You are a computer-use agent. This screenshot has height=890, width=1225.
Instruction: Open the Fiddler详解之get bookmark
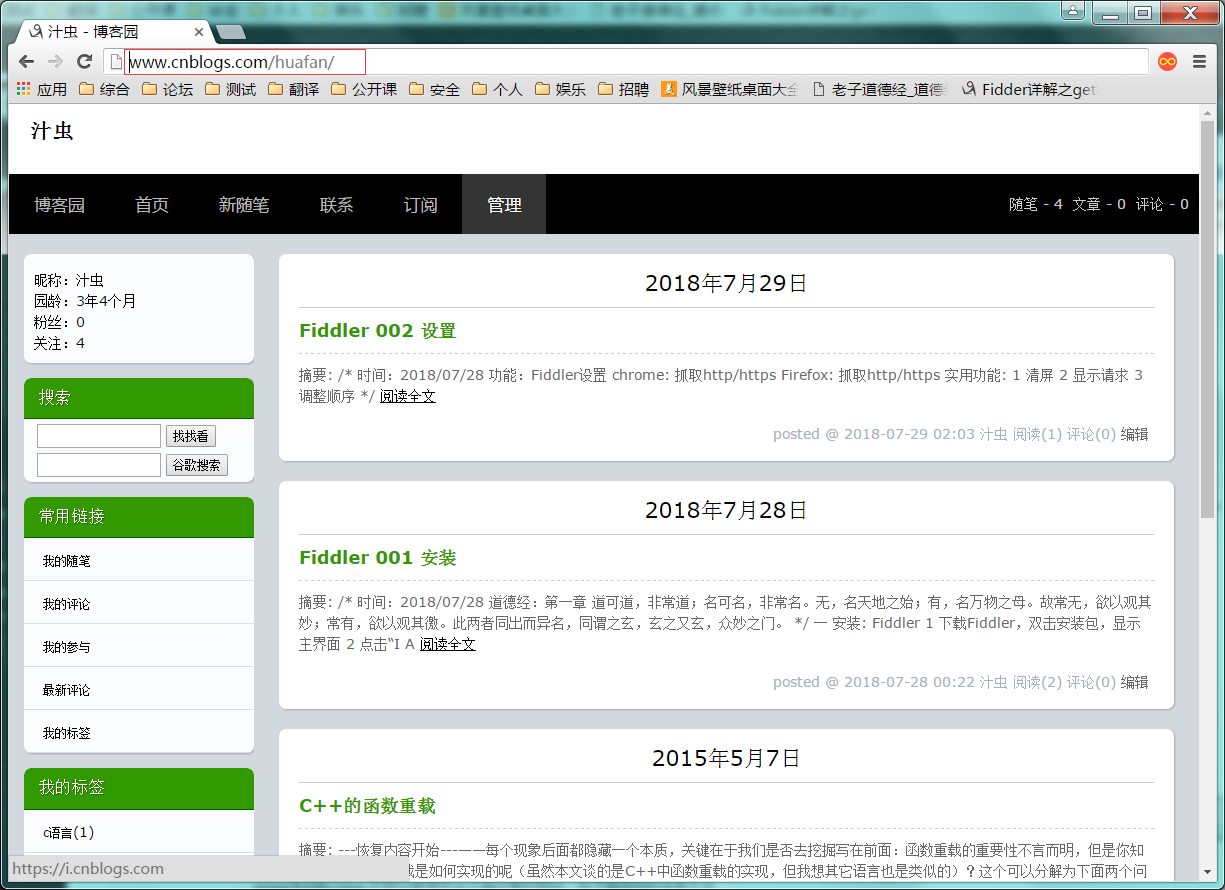click(1028, 89)
